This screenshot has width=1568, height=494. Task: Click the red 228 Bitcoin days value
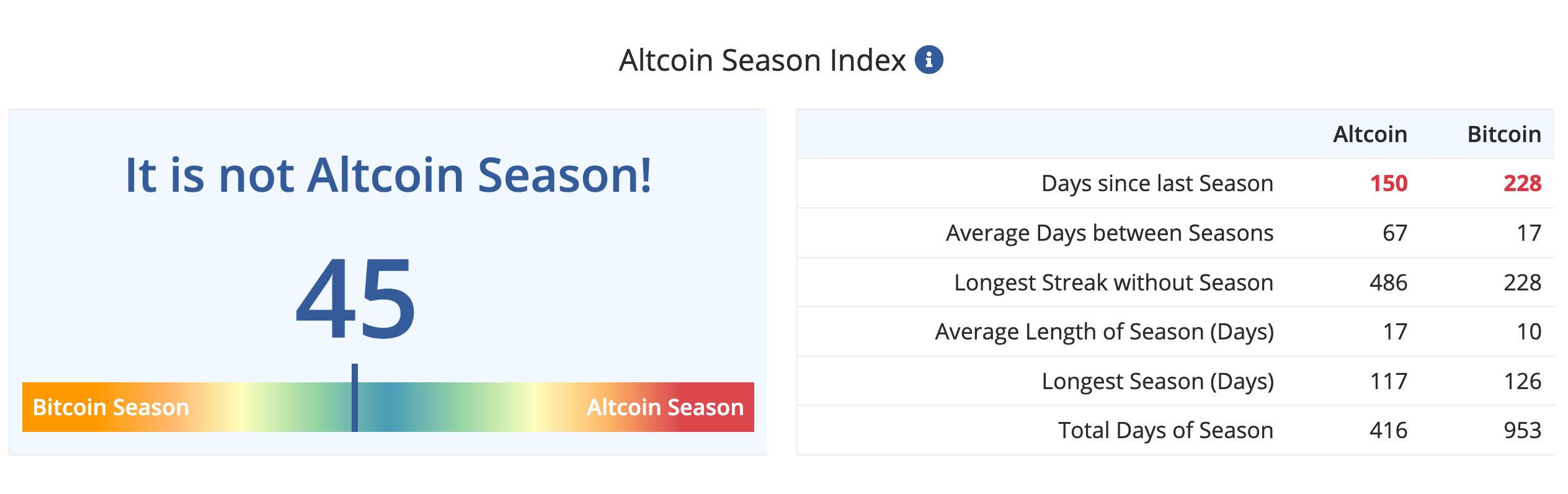coord(1523,183)
